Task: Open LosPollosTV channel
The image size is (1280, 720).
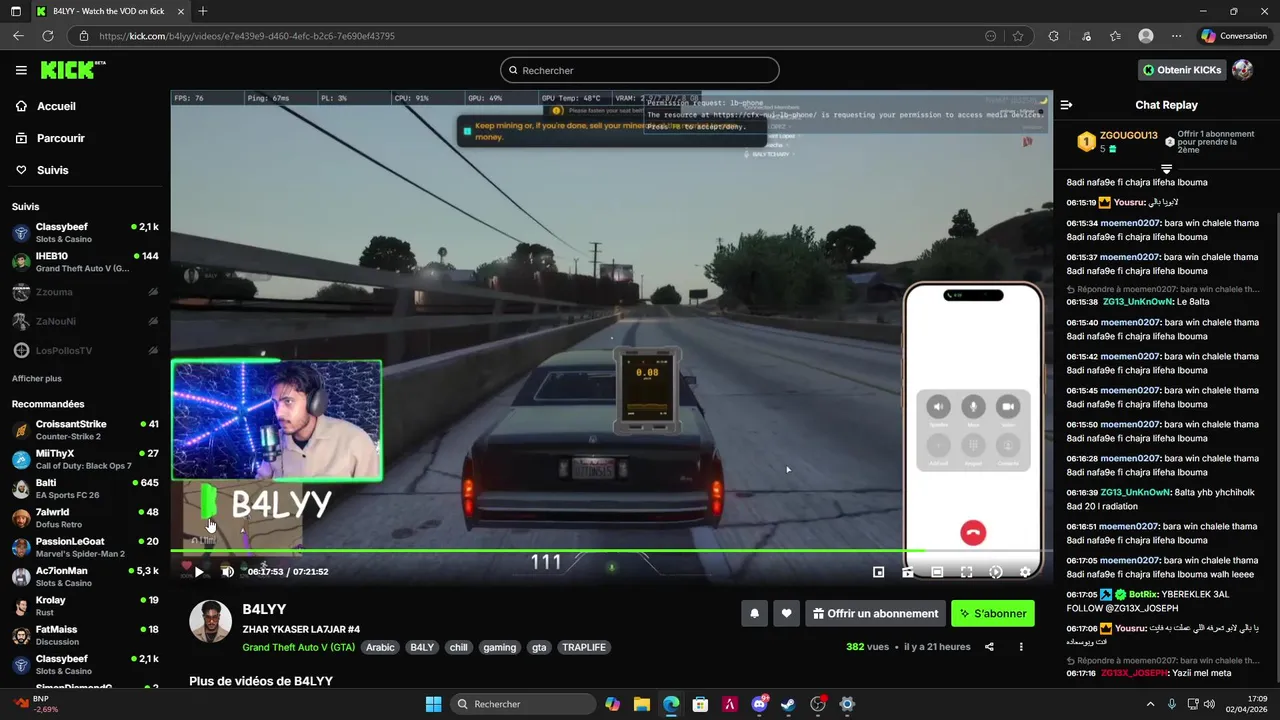Action: point(85,351)
